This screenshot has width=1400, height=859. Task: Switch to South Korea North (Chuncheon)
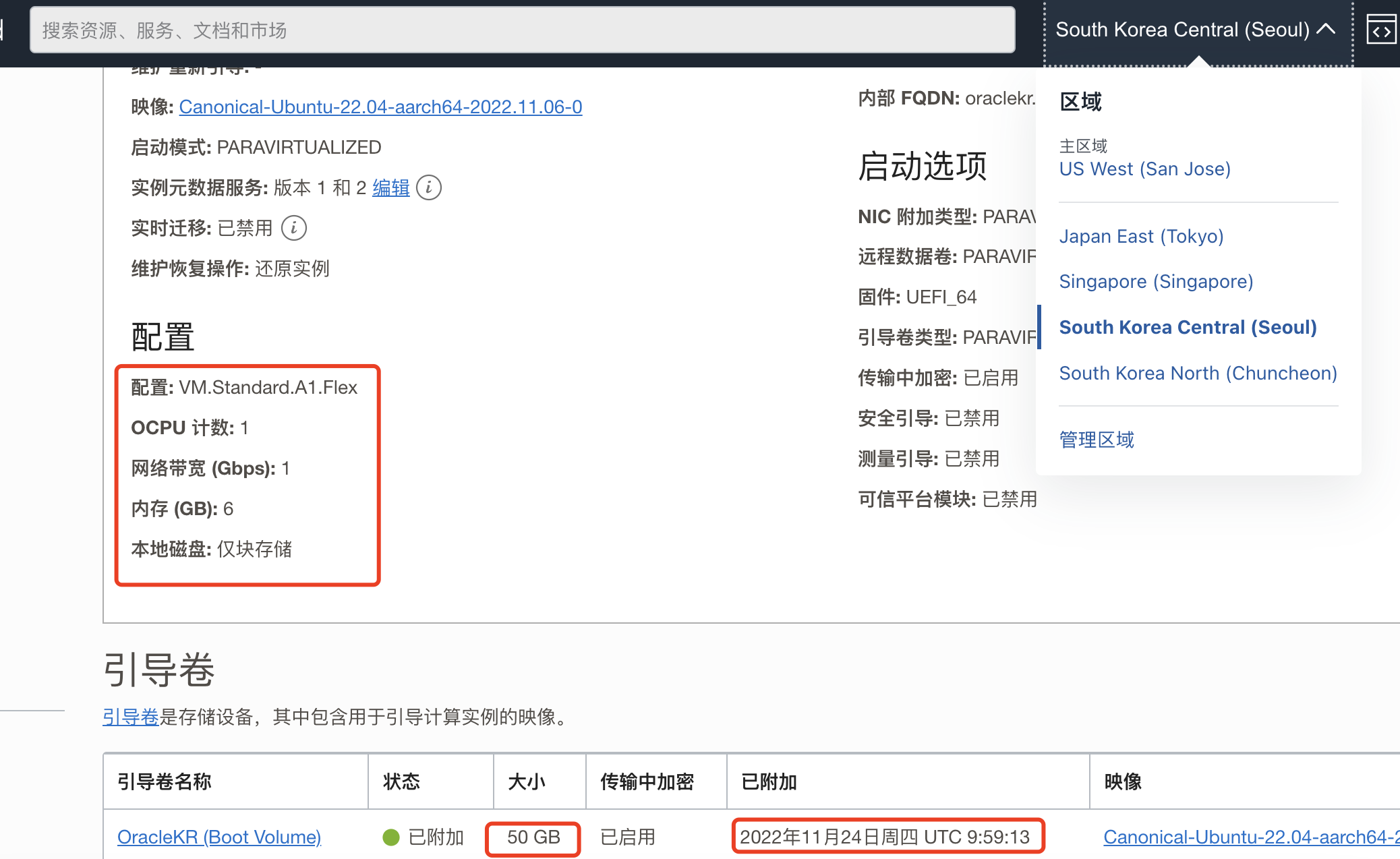[1198, 373]
